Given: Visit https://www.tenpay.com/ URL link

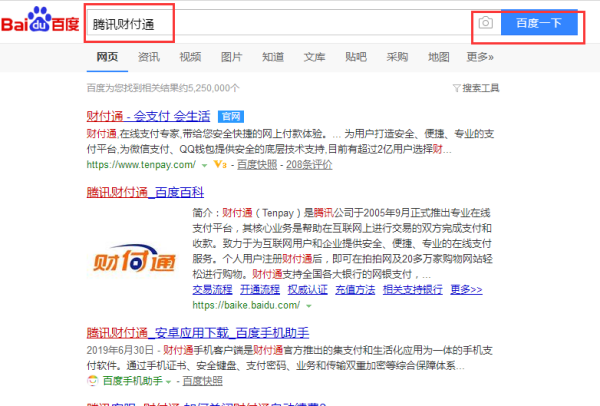Looking at the screenshot, I should [141, 165].
